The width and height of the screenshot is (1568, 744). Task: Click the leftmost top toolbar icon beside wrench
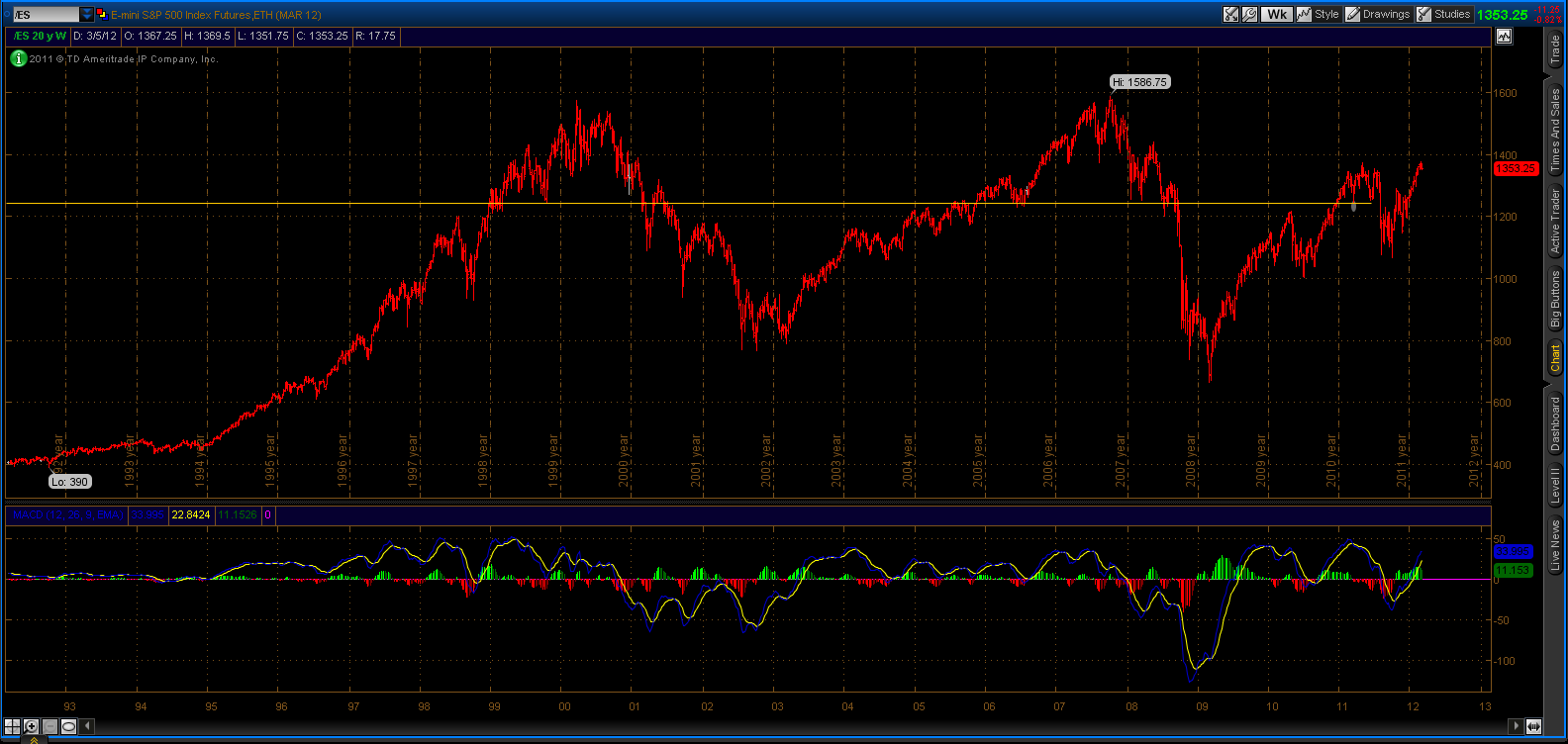[x=1231, y=14]
